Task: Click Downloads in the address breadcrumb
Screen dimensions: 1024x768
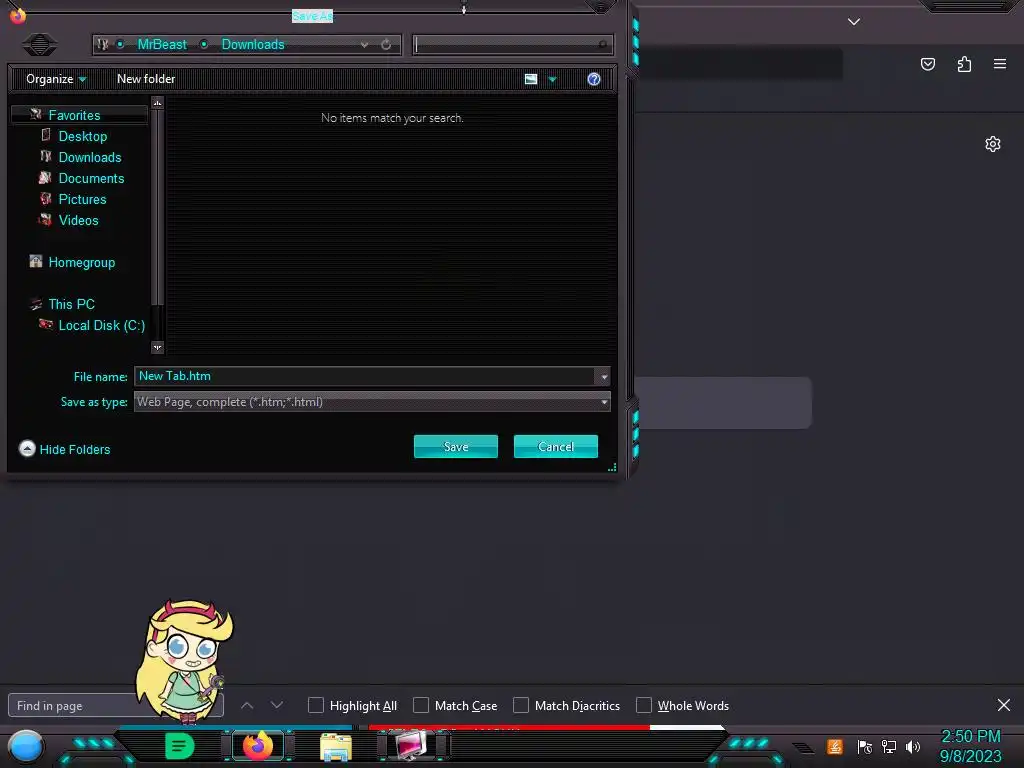Action: (x=253, y=44)
